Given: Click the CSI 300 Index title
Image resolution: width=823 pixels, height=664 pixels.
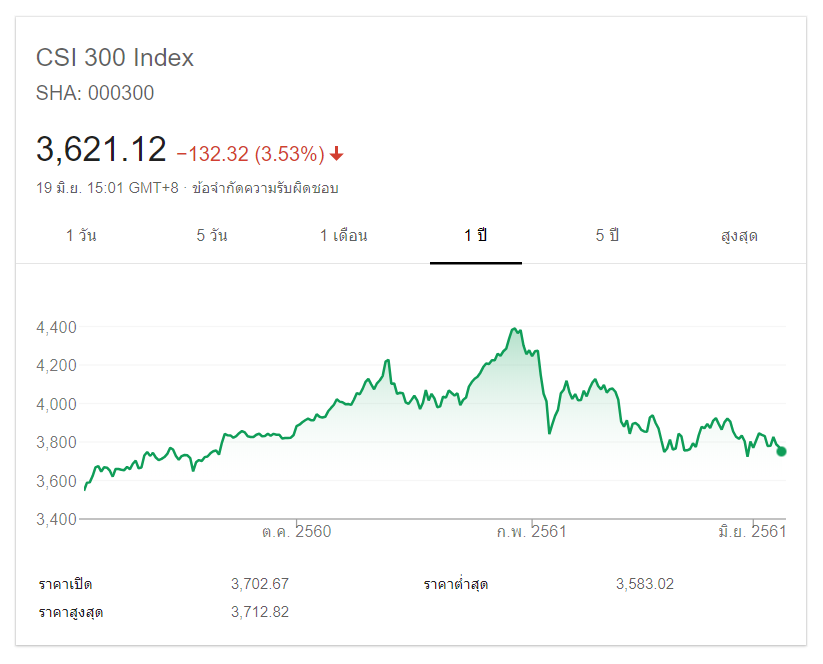Looking at the screenshot, I should [x=115, y=58].
